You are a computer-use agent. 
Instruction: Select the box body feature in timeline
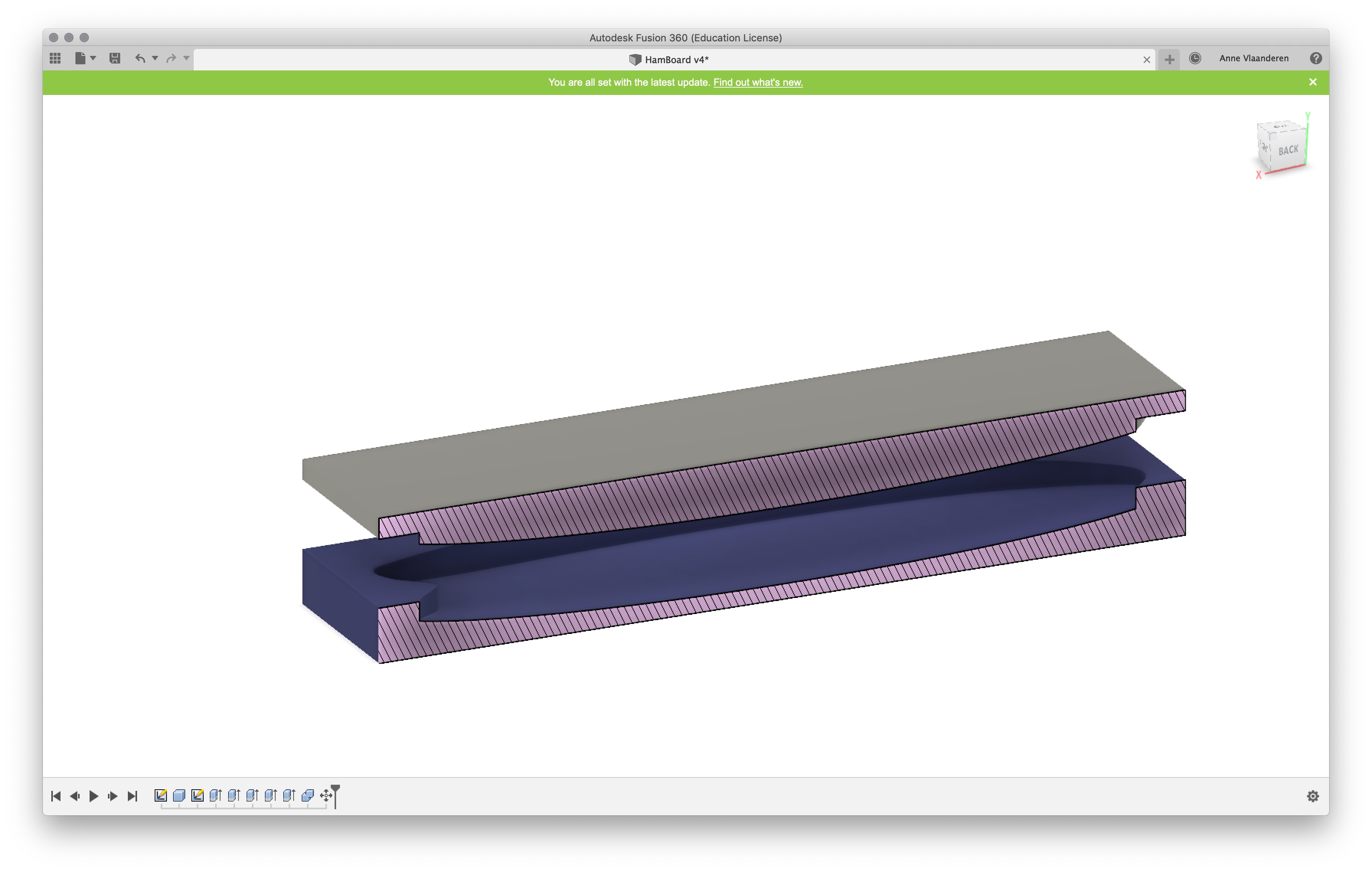(179, 795)
